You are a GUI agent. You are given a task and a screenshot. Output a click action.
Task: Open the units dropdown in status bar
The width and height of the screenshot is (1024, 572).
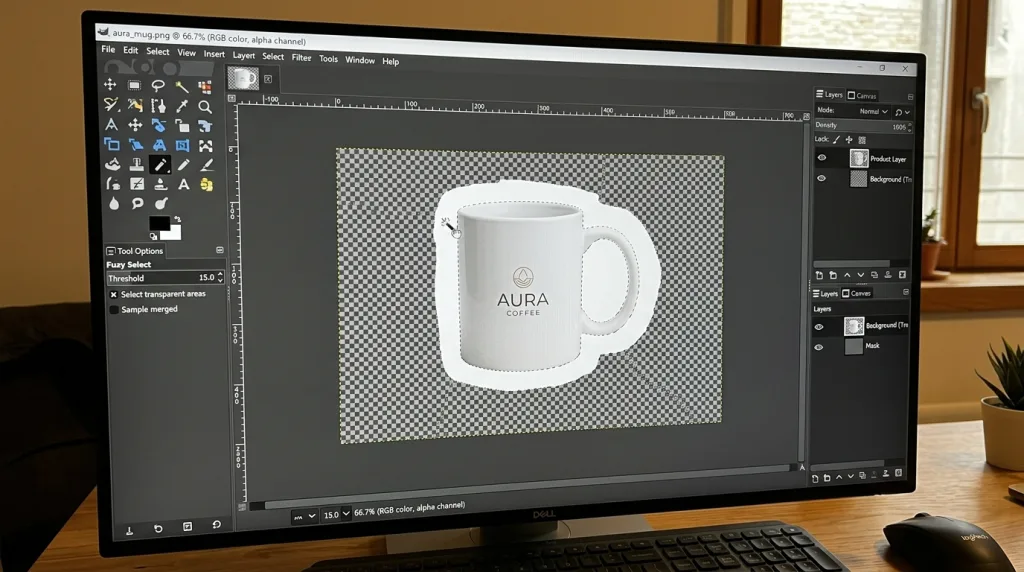pyautogui.click(x=304, y=516)
